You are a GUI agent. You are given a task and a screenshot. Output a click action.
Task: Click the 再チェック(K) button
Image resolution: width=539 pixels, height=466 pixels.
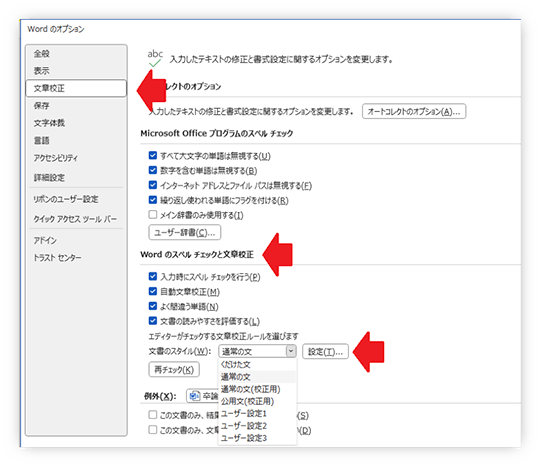[174, 370]
